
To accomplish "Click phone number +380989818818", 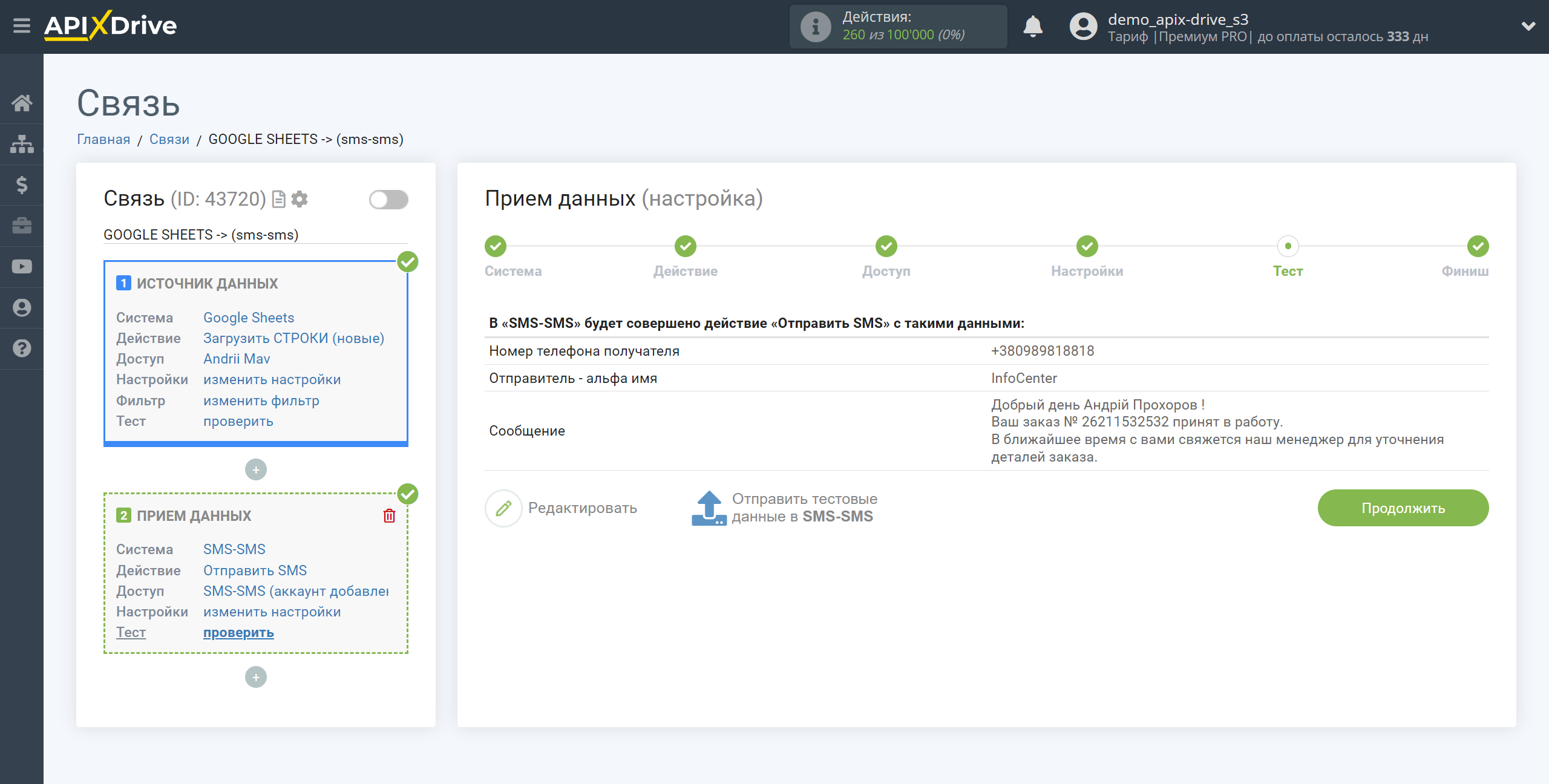I will (x=1043, y=351).
